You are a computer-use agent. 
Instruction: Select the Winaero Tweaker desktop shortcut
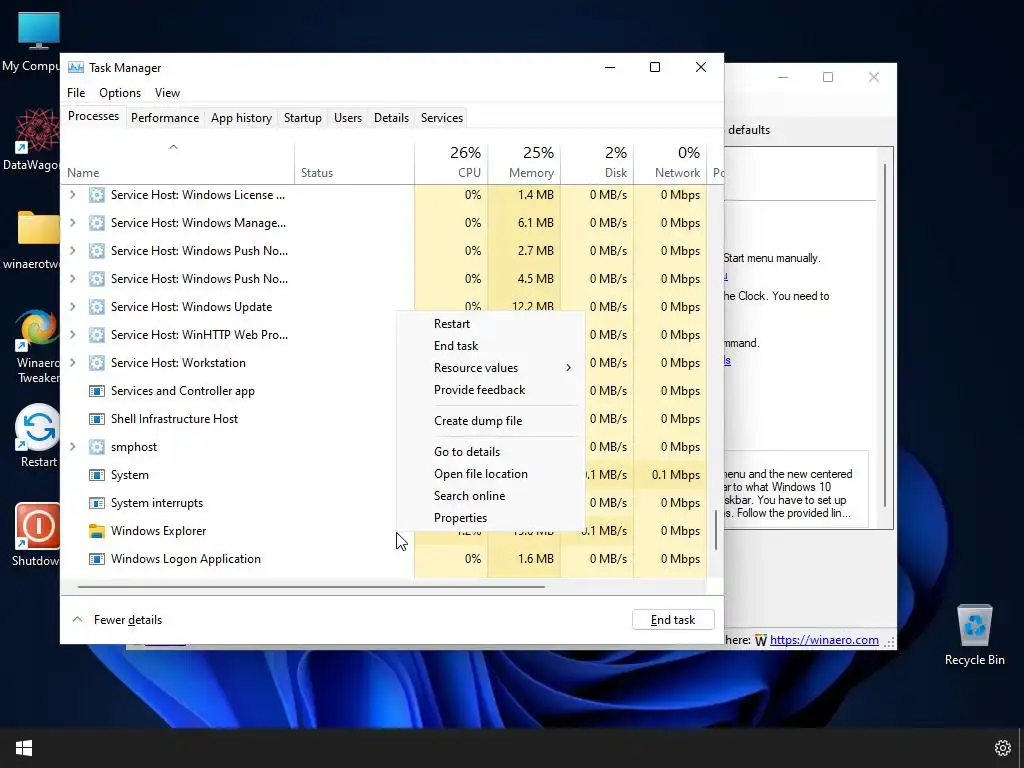[x=37, y=329]
